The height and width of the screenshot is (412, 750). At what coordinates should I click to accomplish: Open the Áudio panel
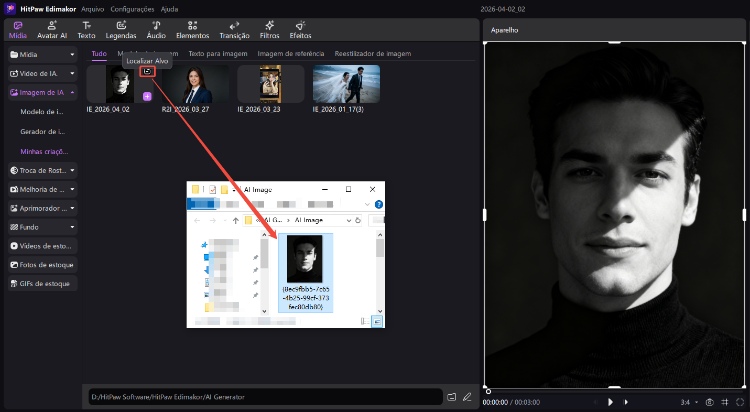(157, 29)
